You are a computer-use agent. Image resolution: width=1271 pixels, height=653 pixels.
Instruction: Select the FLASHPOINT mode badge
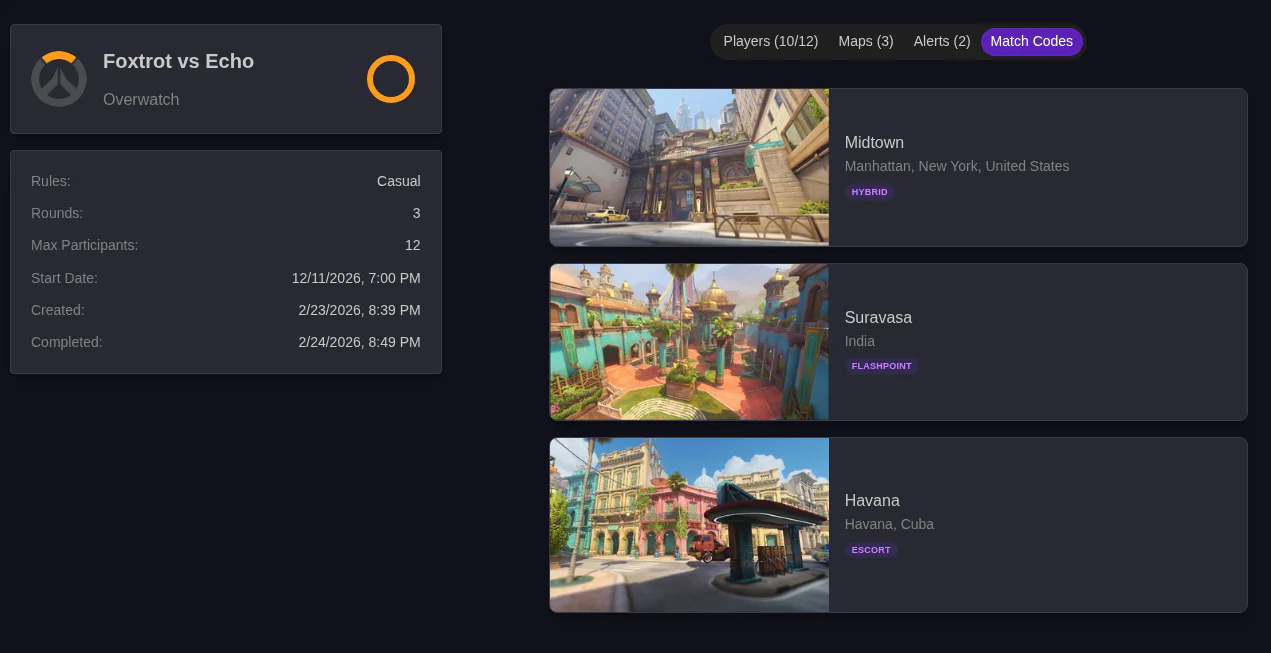881,366
